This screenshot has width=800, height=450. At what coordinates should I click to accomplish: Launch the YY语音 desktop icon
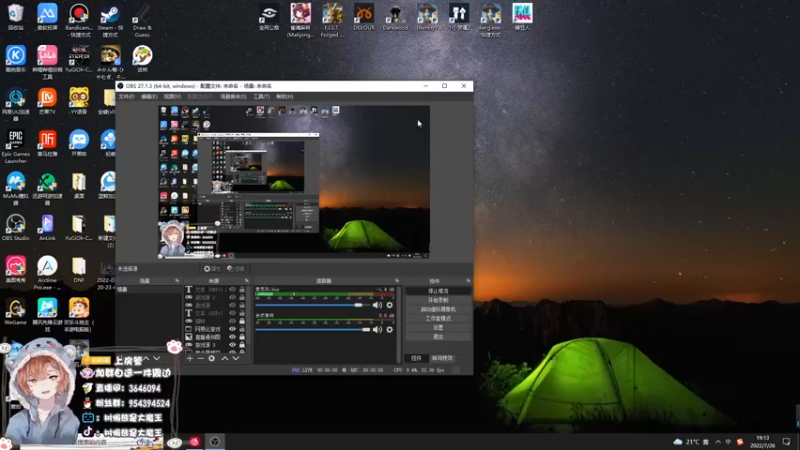coord(79,101)
